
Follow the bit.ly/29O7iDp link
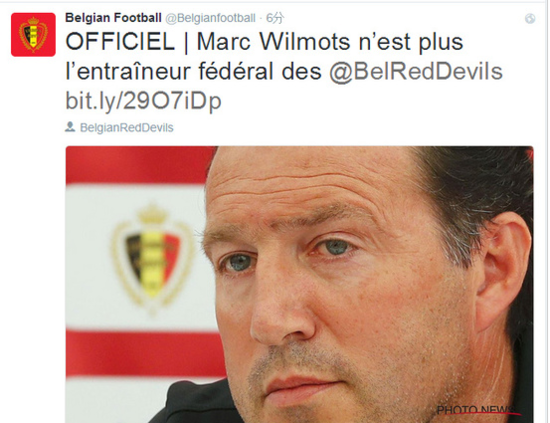(x=143, y=101)
